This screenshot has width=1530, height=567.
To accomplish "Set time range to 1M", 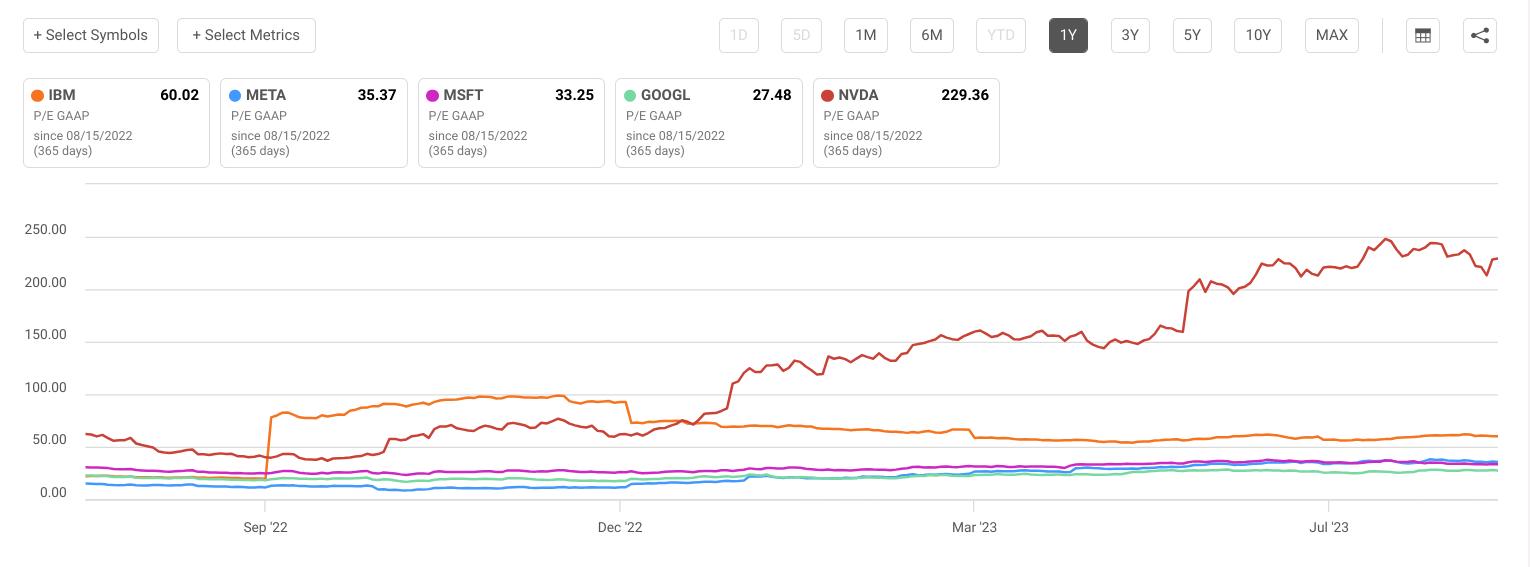I will coord(866,35).
